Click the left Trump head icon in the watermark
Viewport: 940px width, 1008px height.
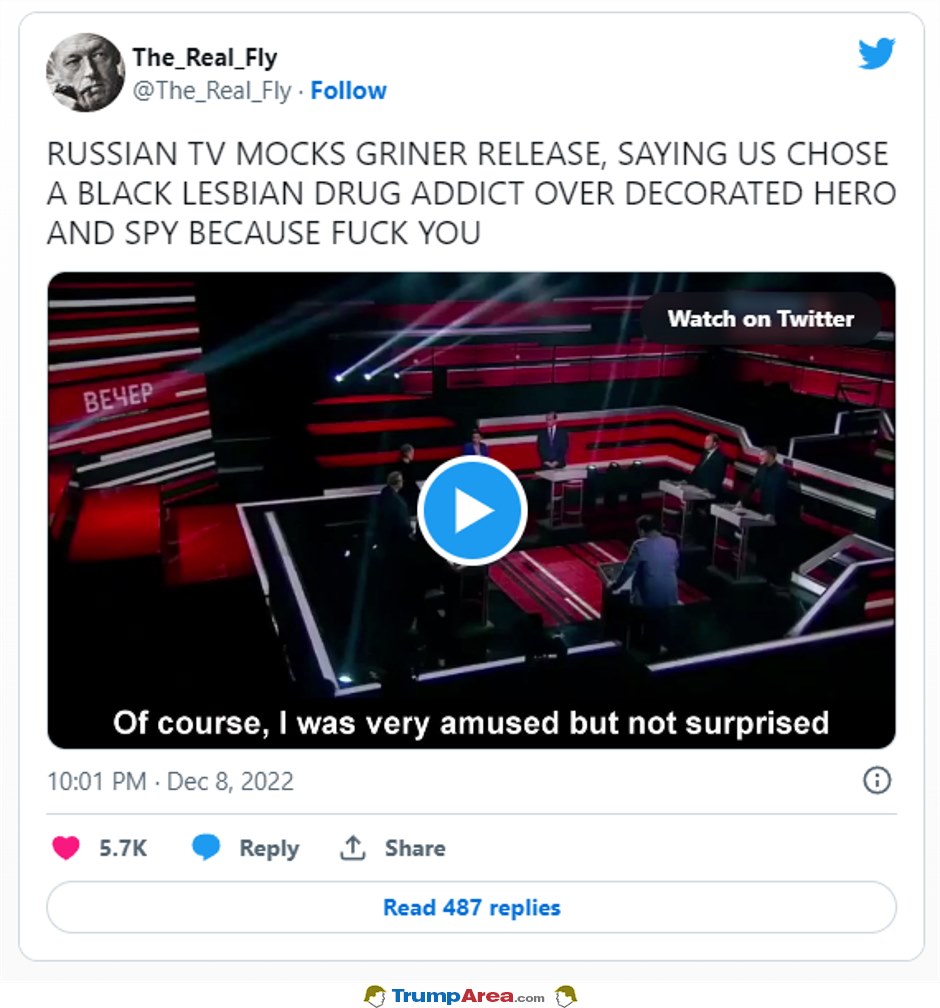pyautogui.click(x=375, y=996)
